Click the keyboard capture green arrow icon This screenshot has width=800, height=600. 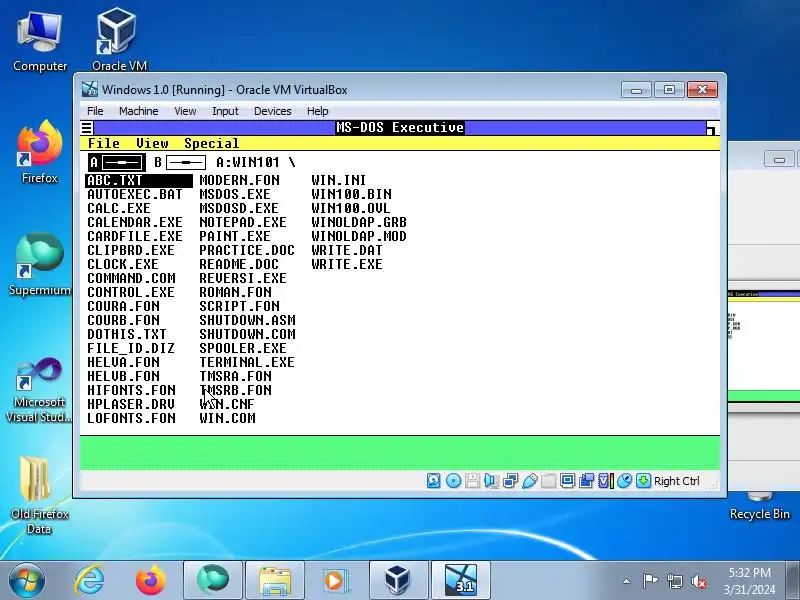pos(643,481)
